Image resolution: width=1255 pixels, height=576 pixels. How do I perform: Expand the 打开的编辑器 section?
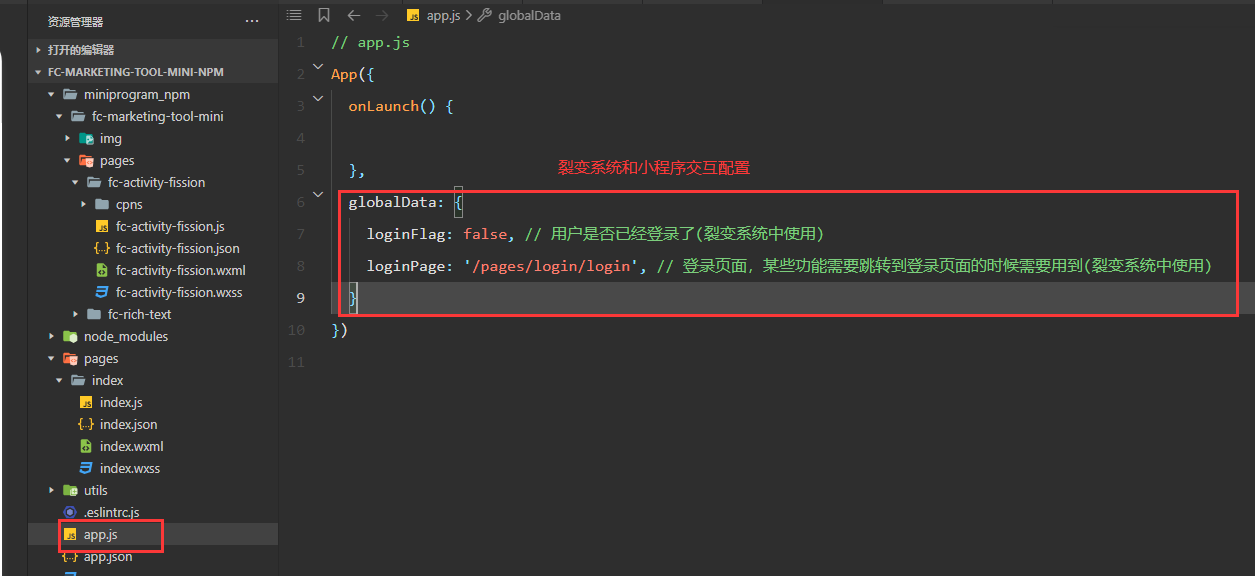tap(80, 50)
